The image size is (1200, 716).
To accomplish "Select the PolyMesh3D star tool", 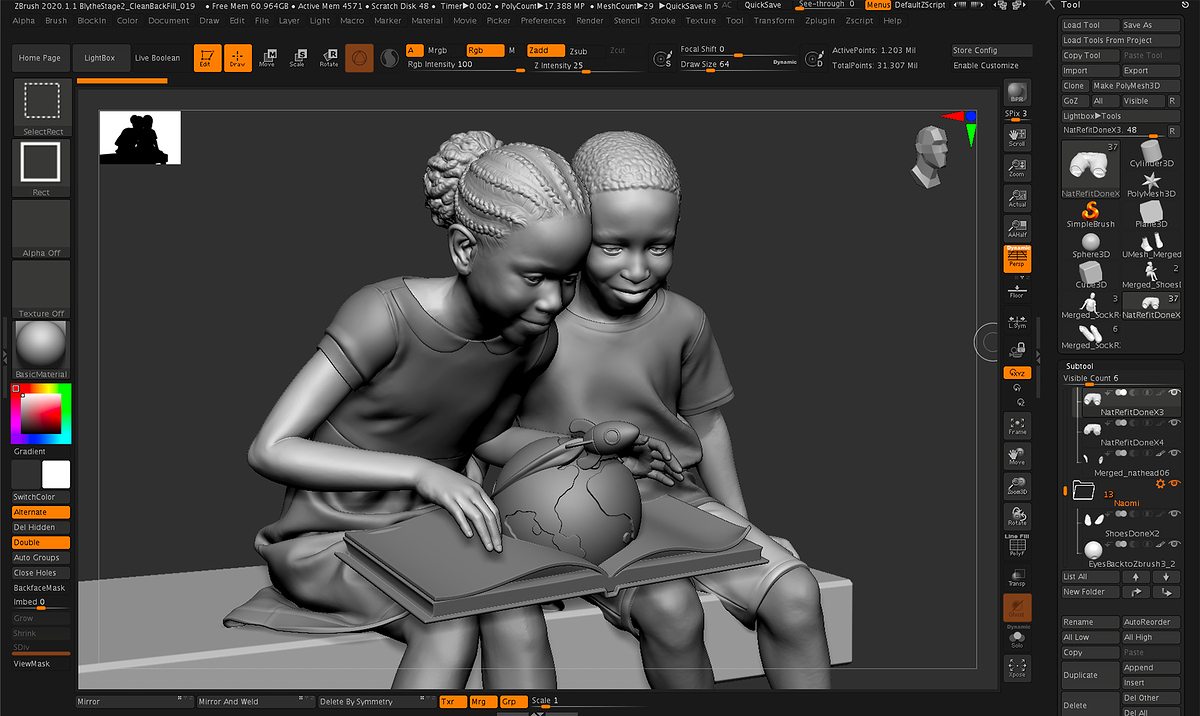I will click(1151, 183).
